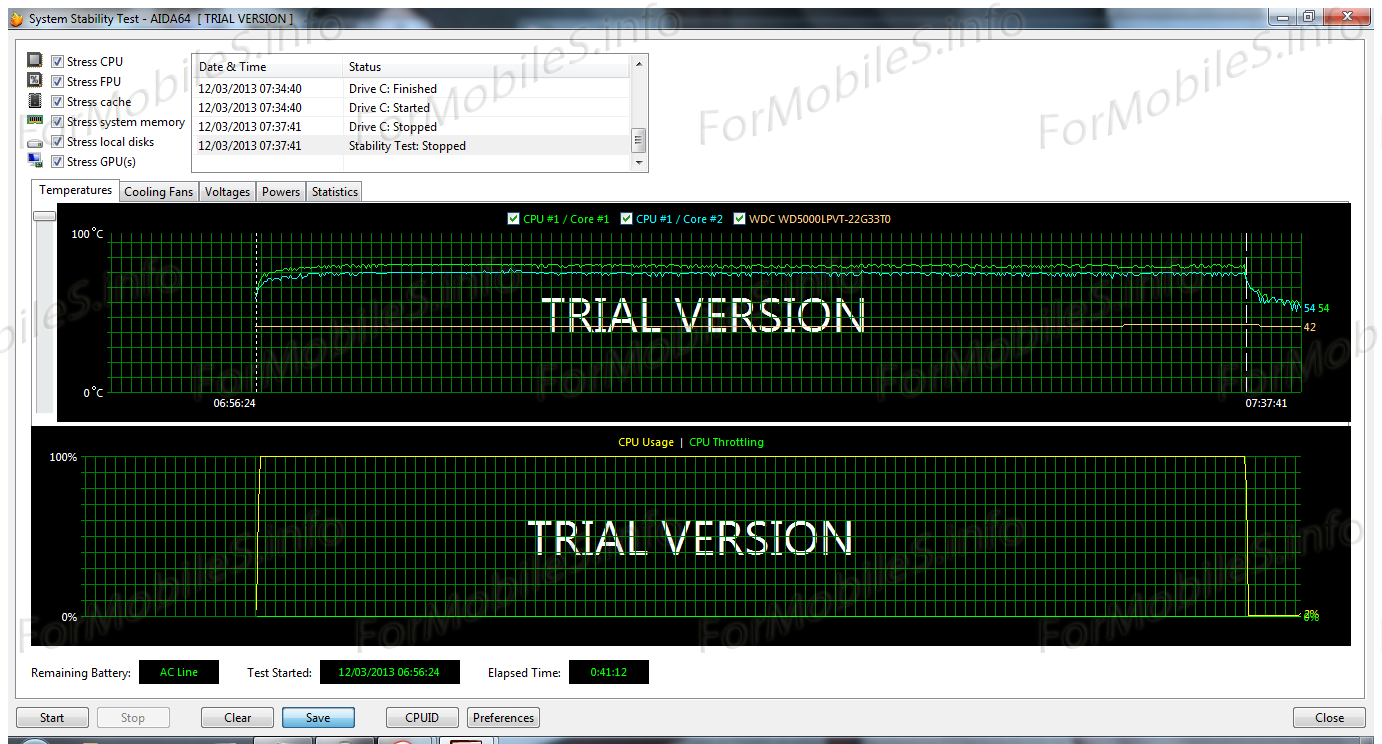The width and height of the screenshot is (1382, 744).
Task: Switch to the Cooling Fans tab
Action: (158, 192)
